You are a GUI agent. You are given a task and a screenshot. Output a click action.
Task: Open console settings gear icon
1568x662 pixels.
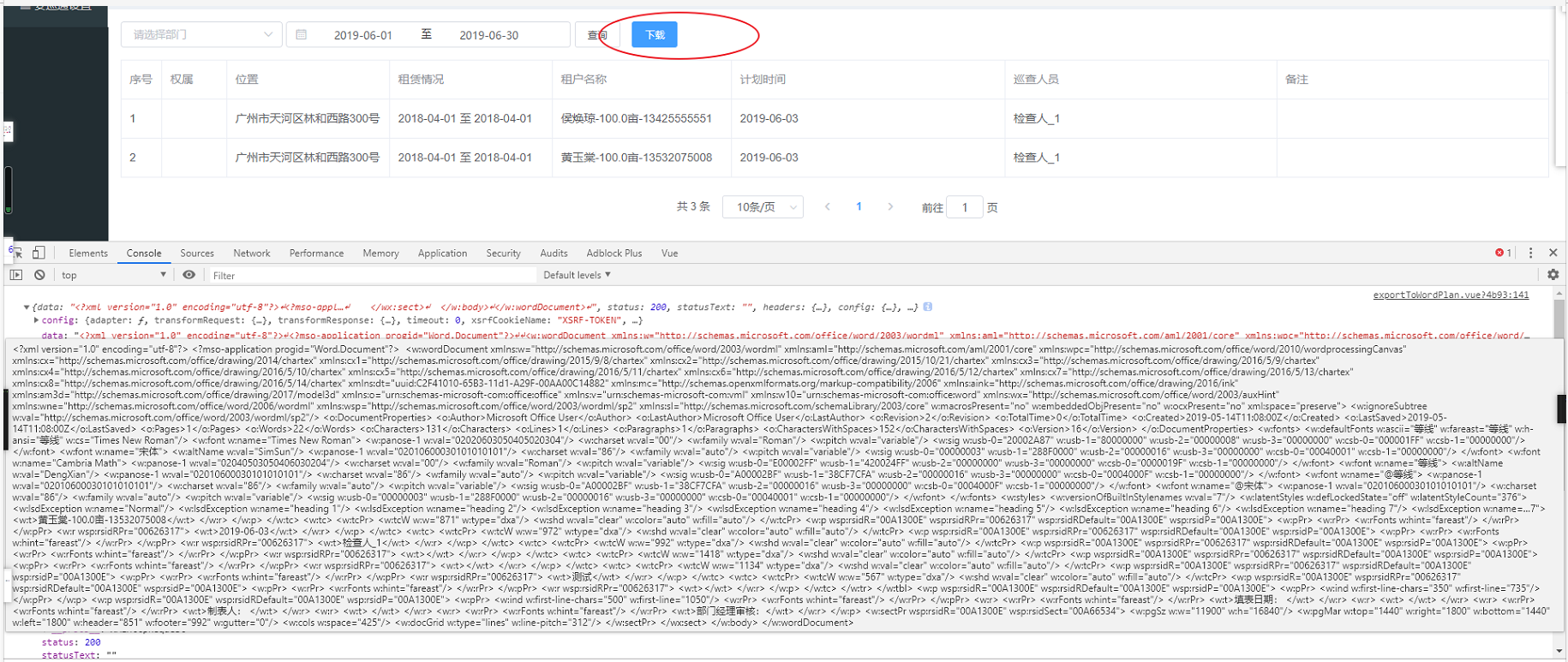[x=1553, y=275]
